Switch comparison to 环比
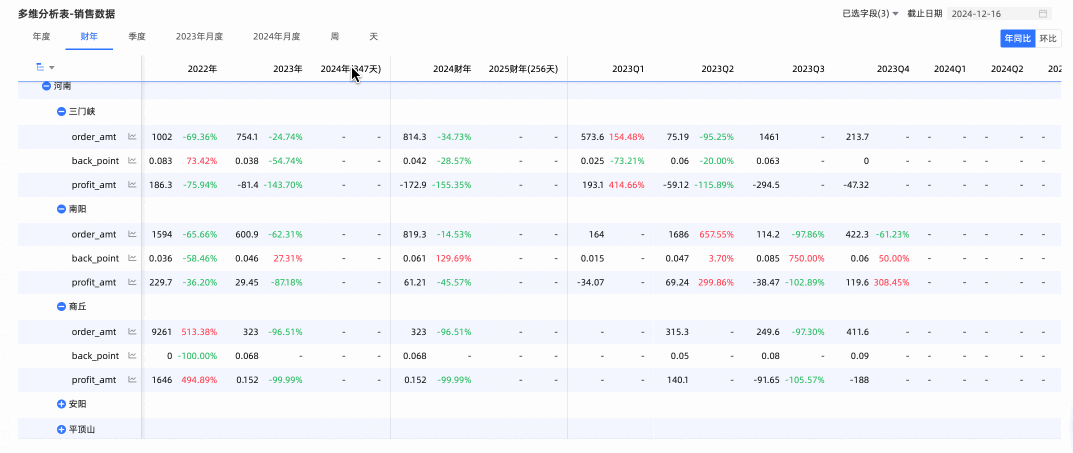Viewport: 1073px width, 453px height. coord(1047,38)
